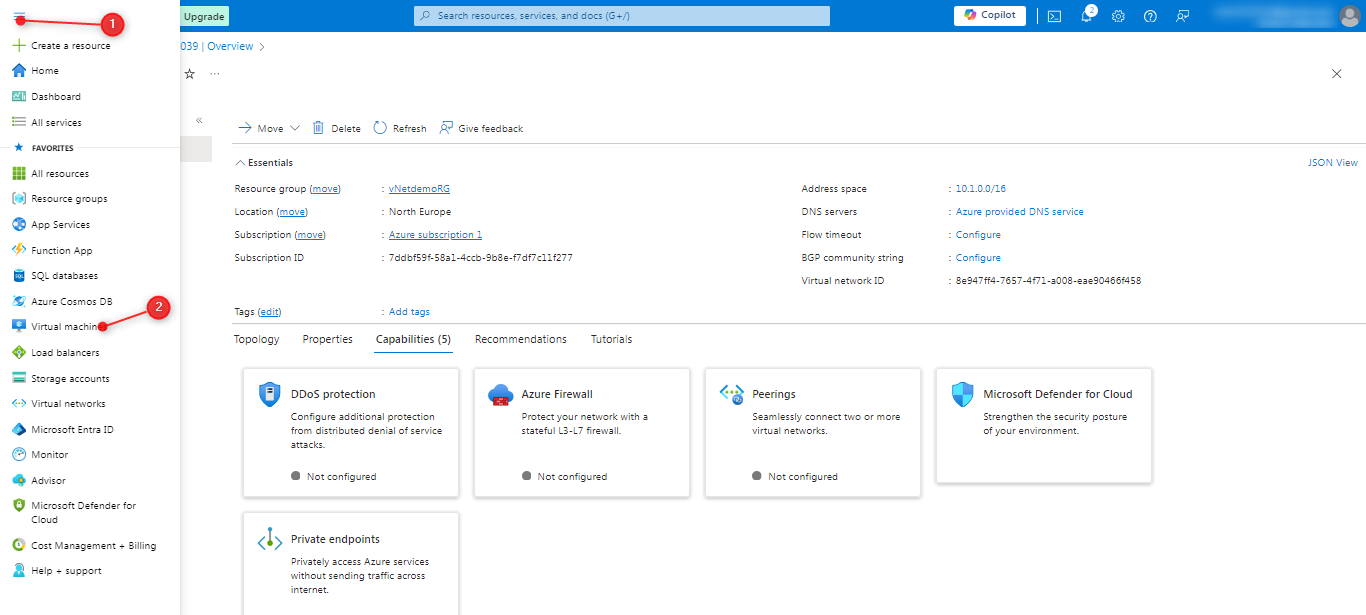Open the DDoS protection card
1366x615 pixels.
[x=351, y=432]
